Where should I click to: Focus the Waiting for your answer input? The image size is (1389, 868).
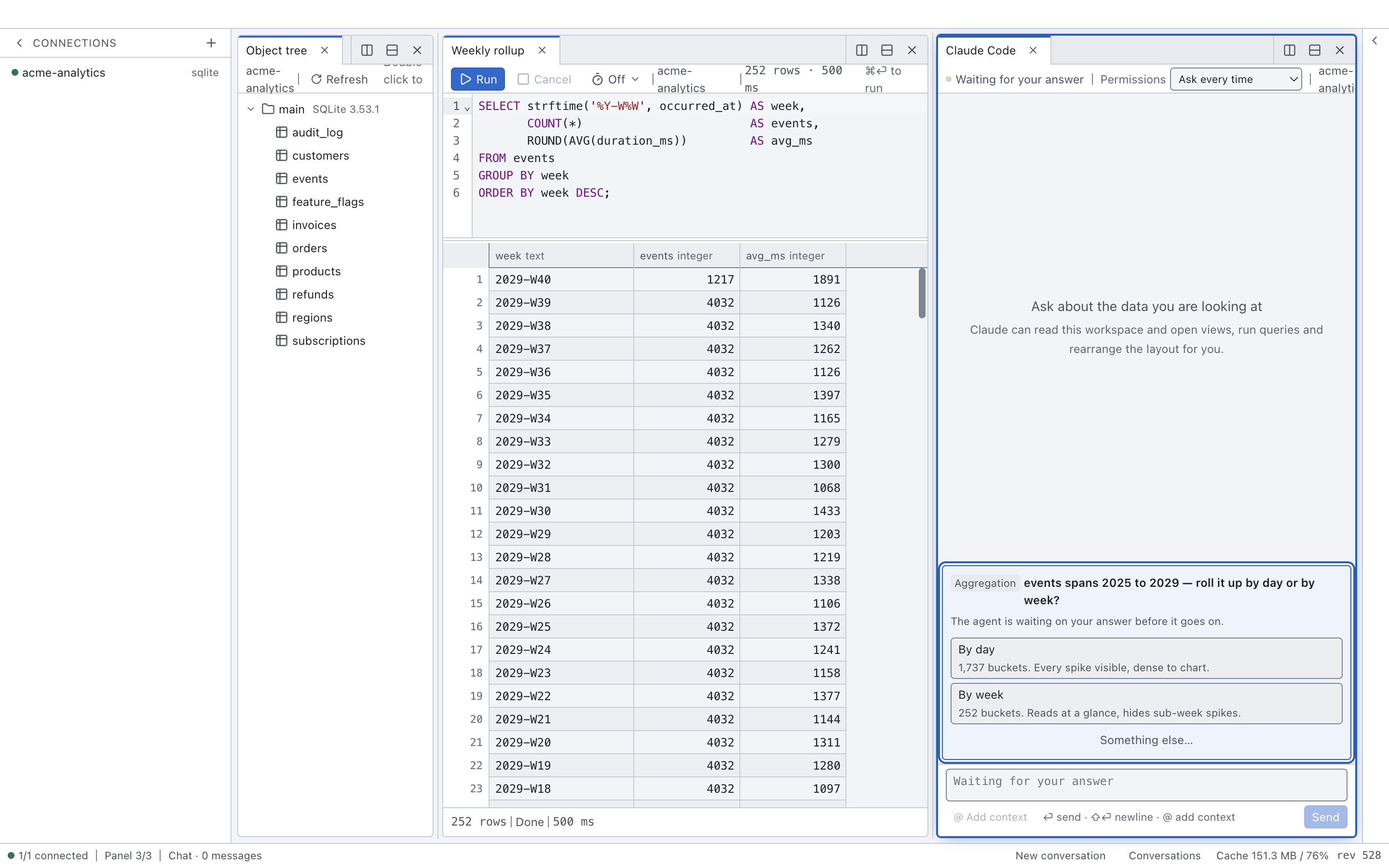1146,785
